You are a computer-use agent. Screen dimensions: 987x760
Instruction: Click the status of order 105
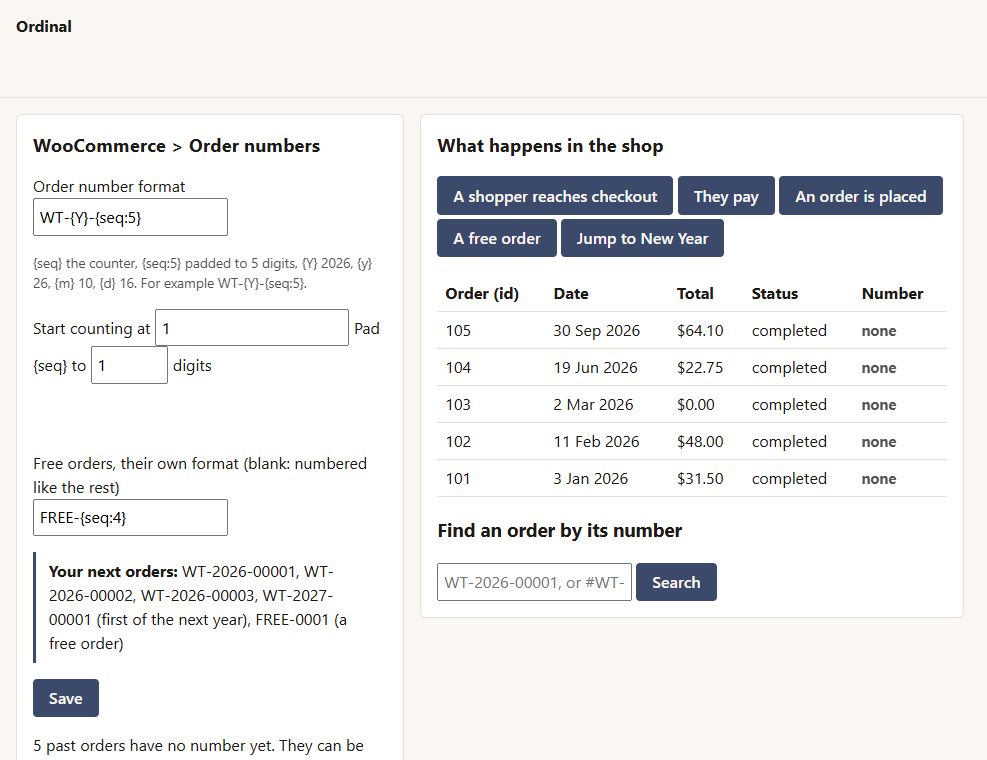[789, 331]
